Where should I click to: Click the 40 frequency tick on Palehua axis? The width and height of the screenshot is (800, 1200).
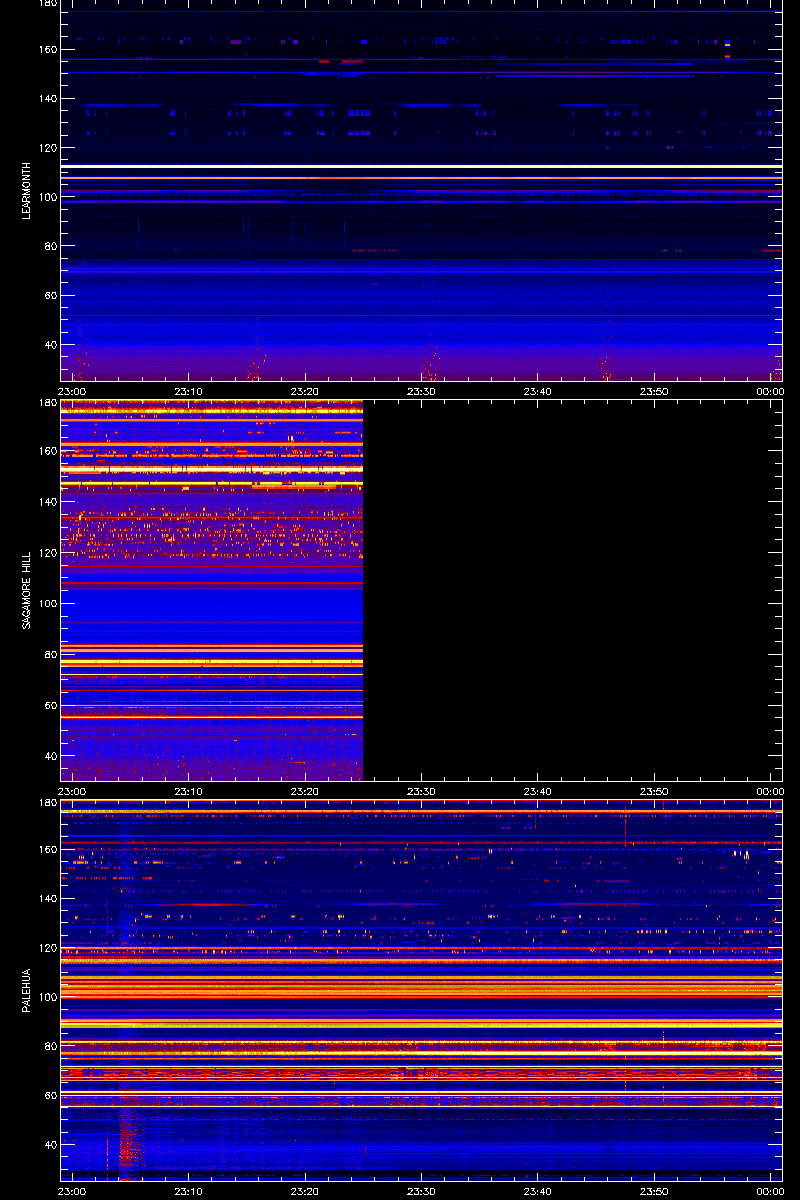[51, 1145]
